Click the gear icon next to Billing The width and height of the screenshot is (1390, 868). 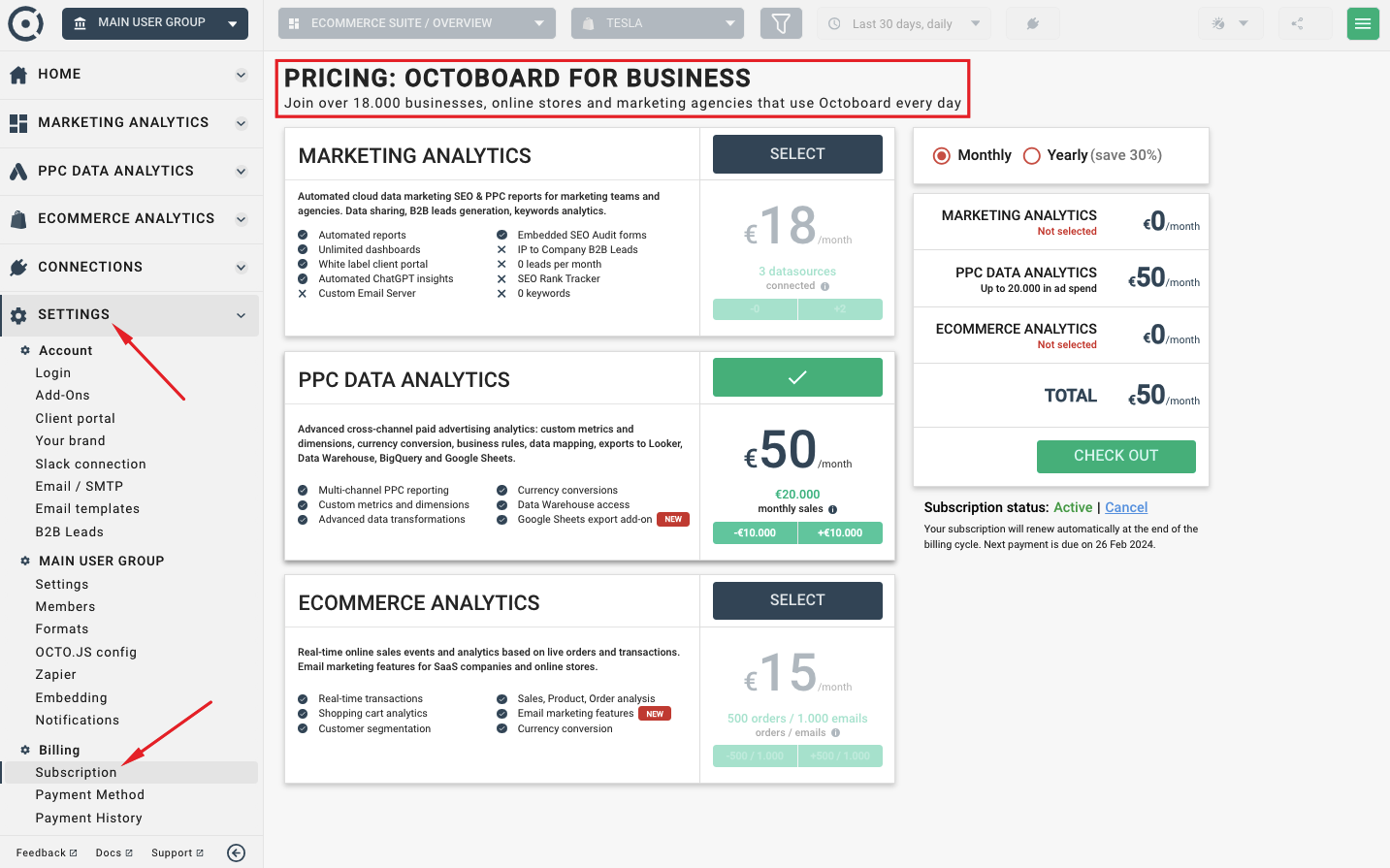pyautogui.click(x=25, y=750)
